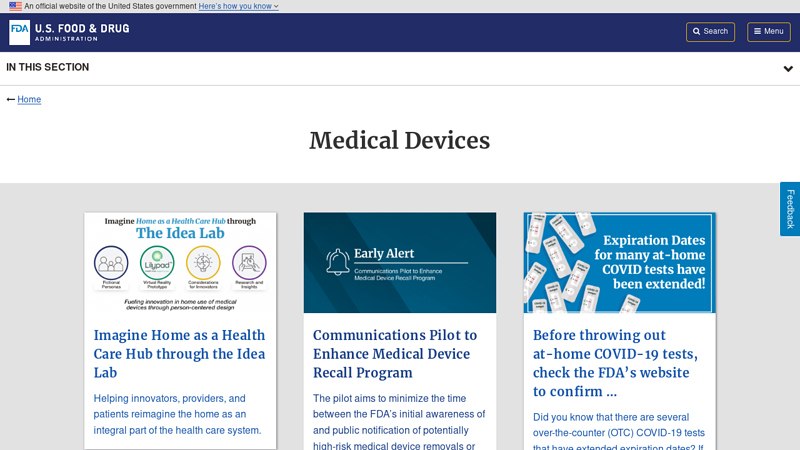Image resolution: width=800 pixels, height=450 pixels.
Task: Open "Communications Pilot to Enhance Medical Device" link
Action: [395, 354]
